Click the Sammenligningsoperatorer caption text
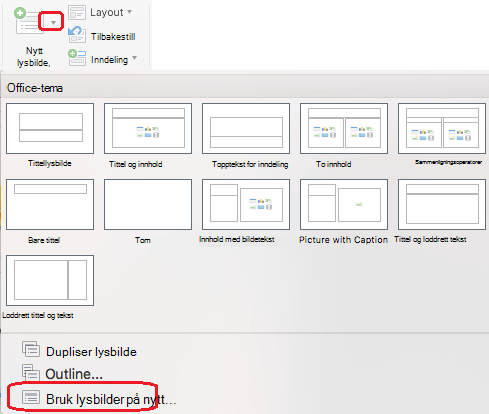The image size is (489, 414). (x=448, y=162)
